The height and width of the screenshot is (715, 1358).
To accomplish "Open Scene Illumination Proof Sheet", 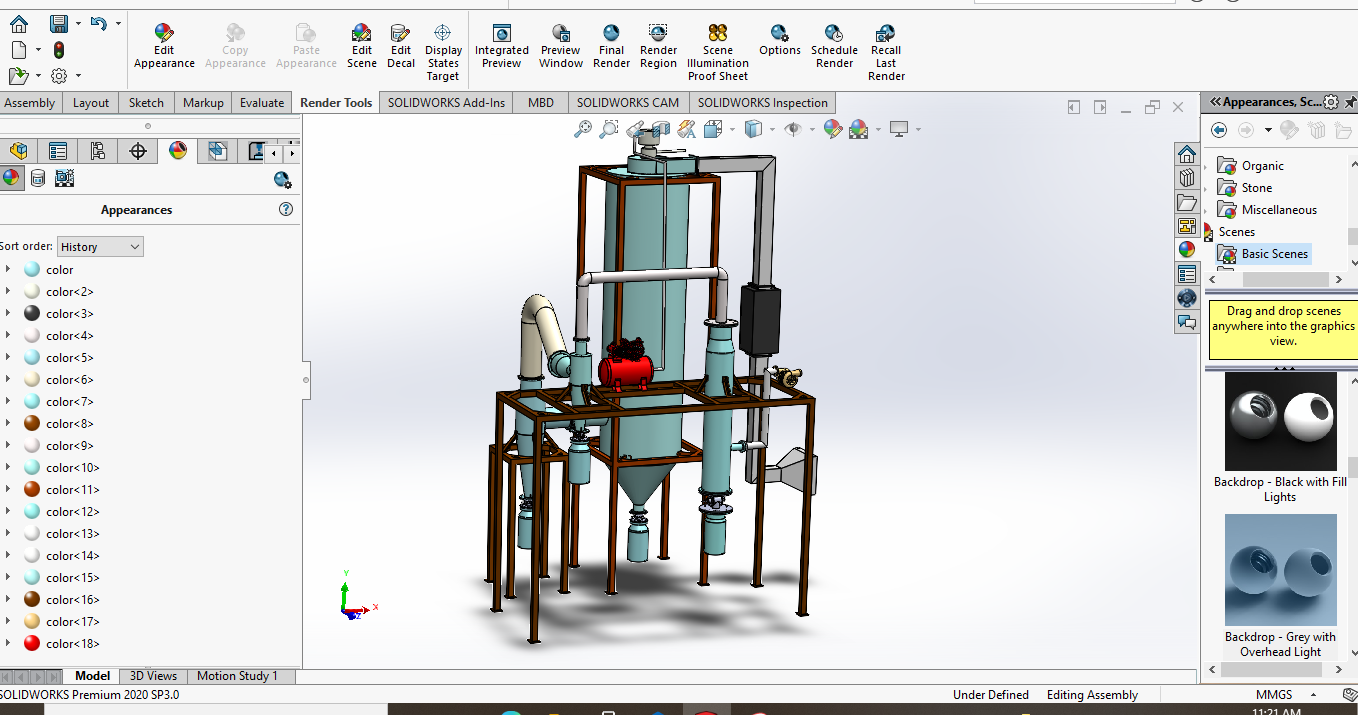I will tap(717, 53).
